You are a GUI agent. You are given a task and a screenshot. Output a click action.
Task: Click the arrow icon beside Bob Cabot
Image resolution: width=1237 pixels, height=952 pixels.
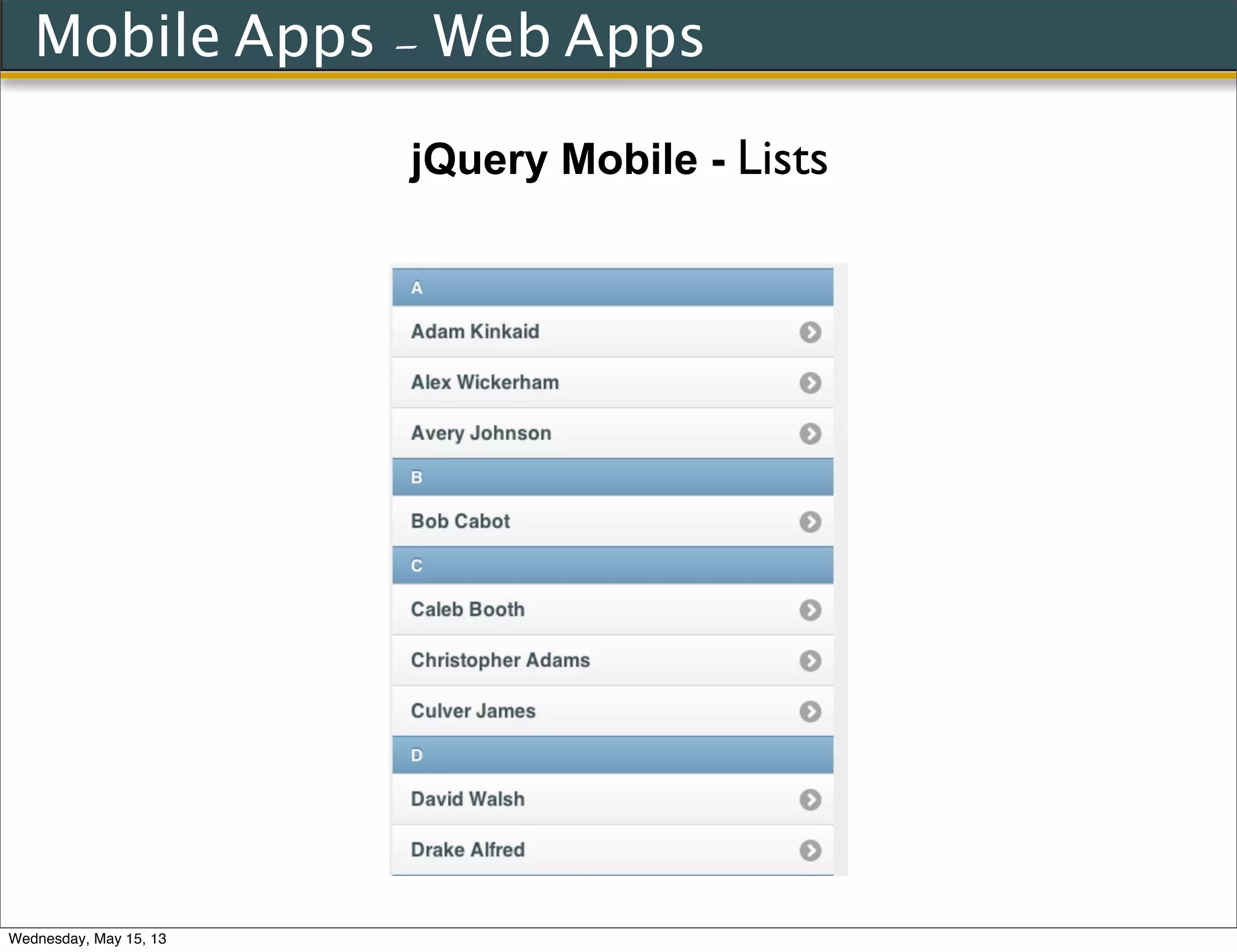[810, 521]
